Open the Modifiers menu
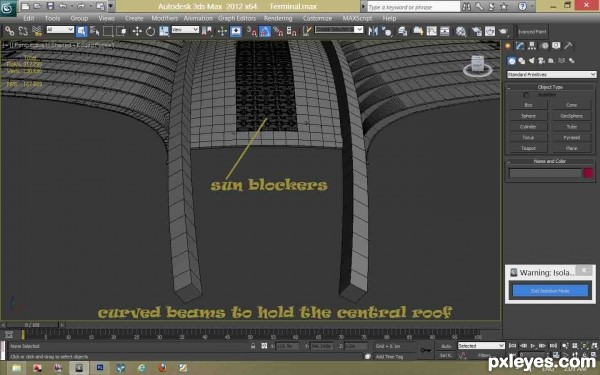600x375 pixels. 165,18
